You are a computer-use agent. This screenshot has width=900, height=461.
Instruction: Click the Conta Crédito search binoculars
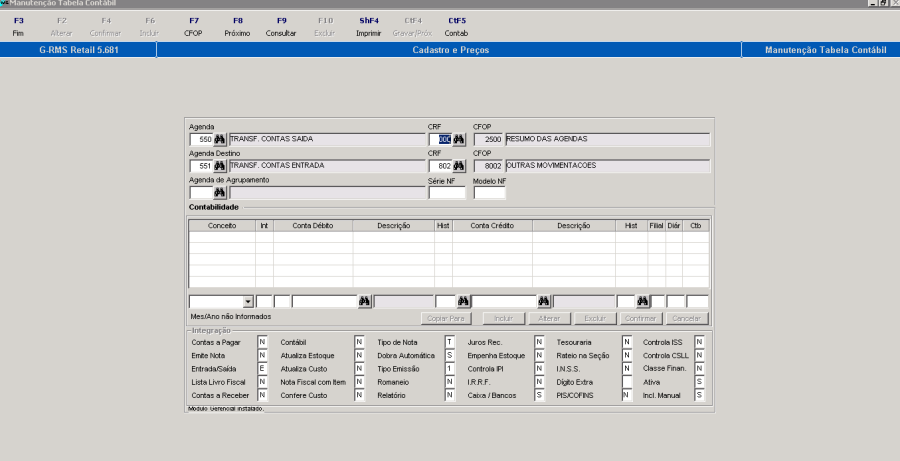pos(544,301)
